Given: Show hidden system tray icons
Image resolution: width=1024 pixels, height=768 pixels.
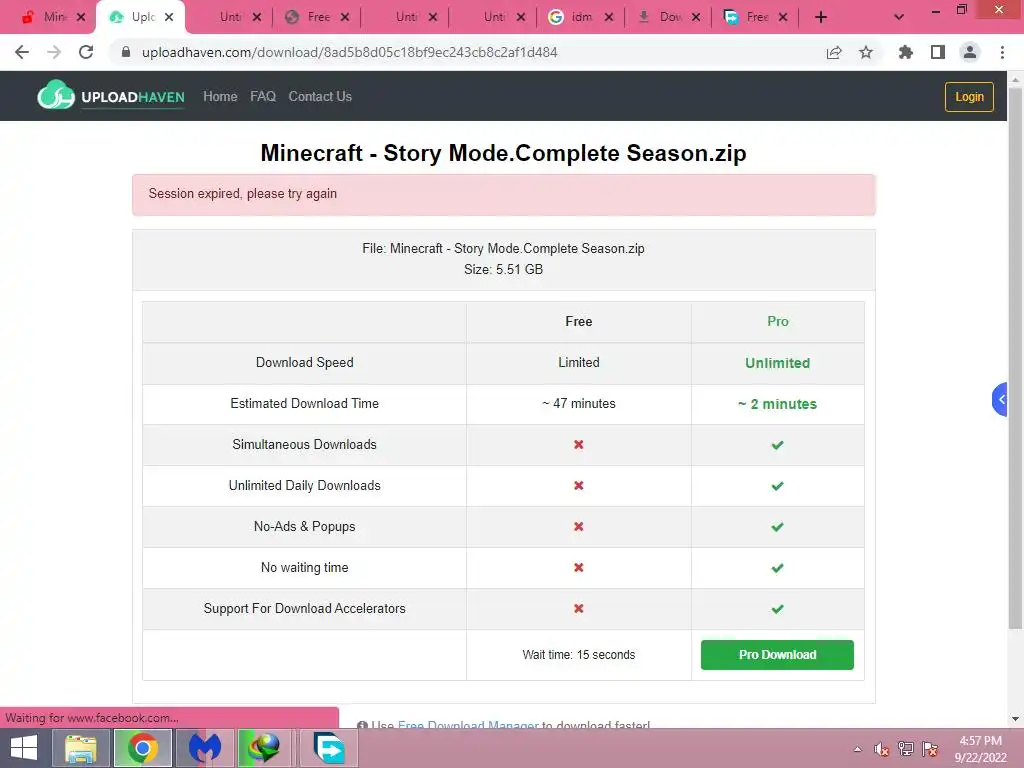Looking at the screenshot, I should 857,749.
